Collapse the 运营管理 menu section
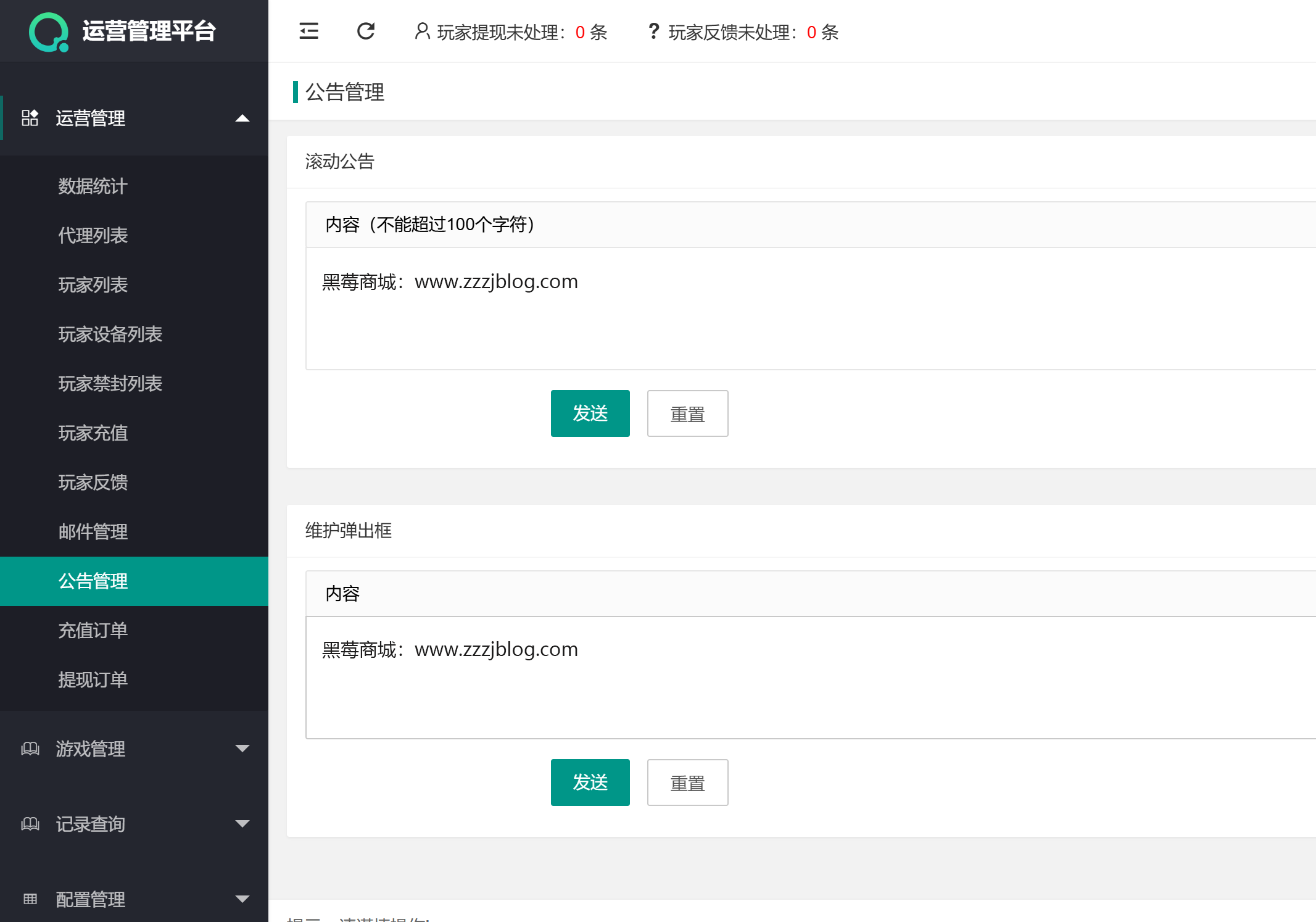Screen dimensions: 1316x922 pyautogui.click(x=243, y=118)
